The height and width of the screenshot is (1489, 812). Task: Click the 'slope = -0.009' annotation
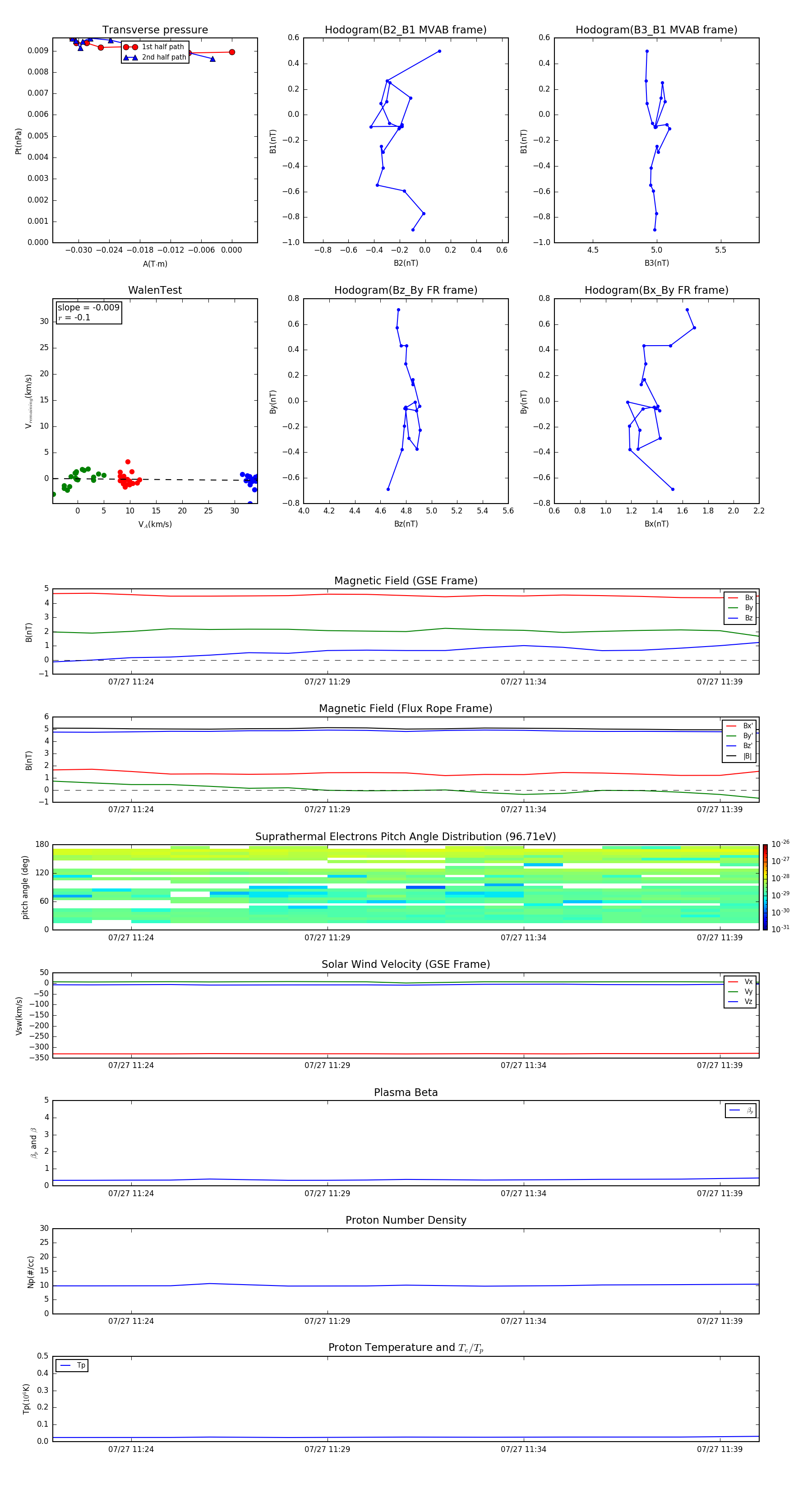click(88, 308)
